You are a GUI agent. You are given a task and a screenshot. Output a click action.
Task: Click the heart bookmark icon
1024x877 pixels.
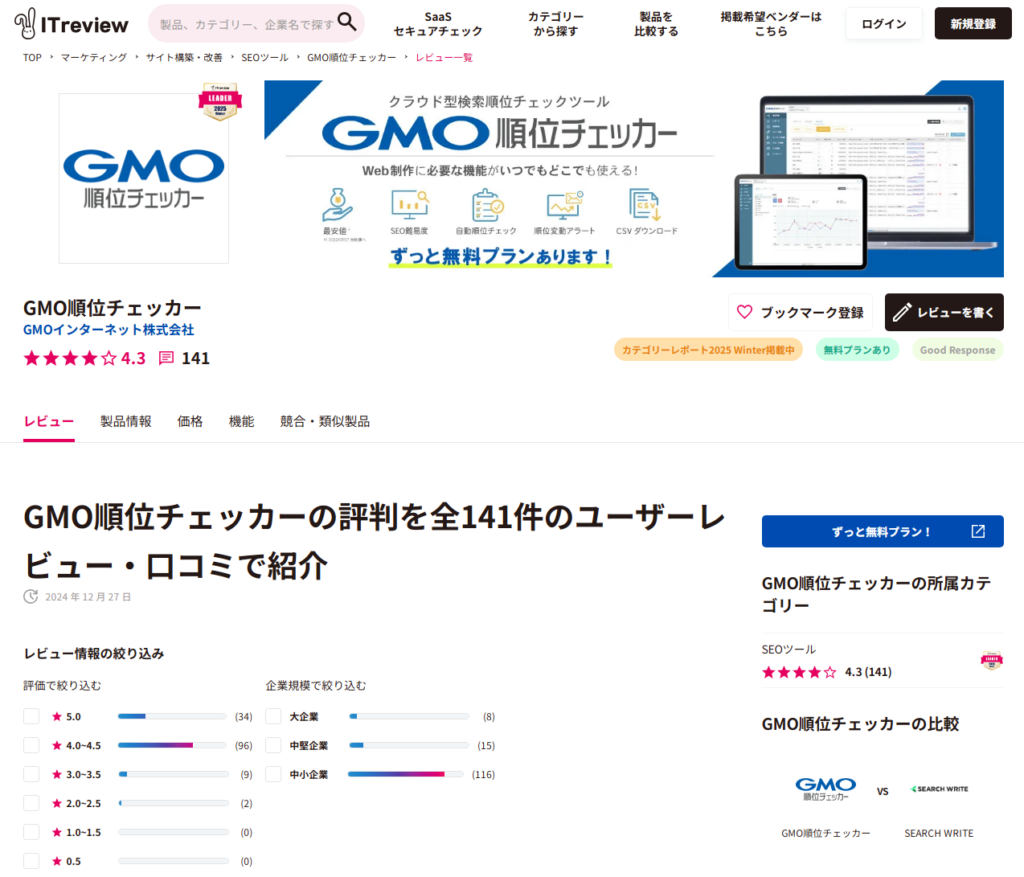tap(744, 312)
